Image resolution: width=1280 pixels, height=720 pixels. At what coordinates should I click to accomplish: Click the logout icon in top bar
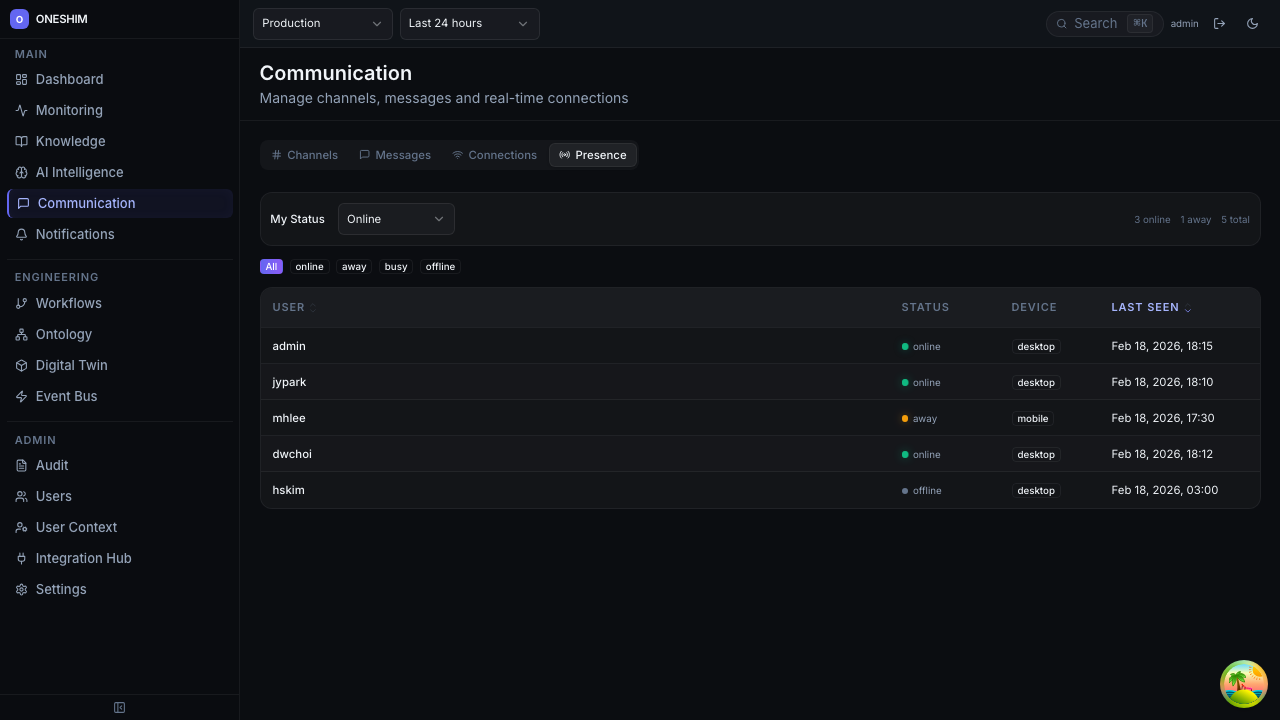[x=1219, y=24]
